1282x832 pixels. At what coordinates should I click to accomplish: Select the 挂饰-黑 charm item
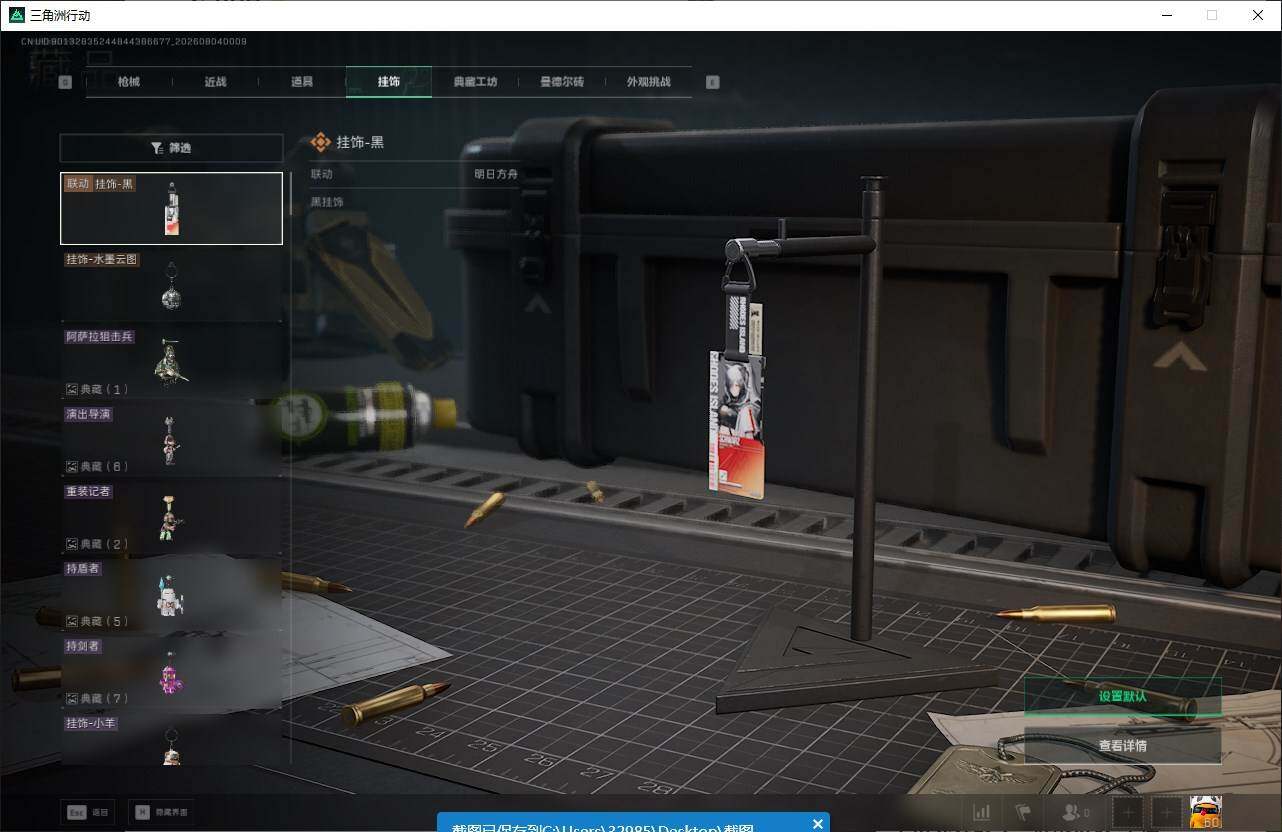pos(171,209)
